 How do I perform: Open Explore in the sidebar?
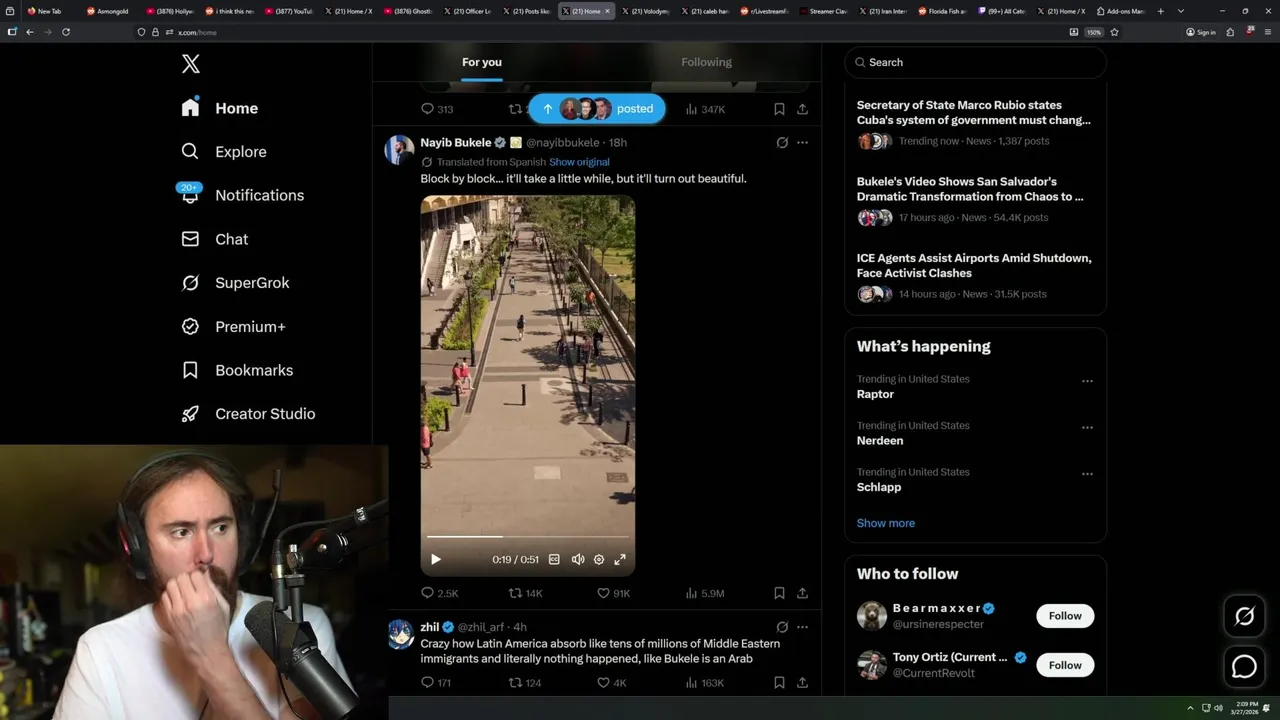[x=224, y=152]
